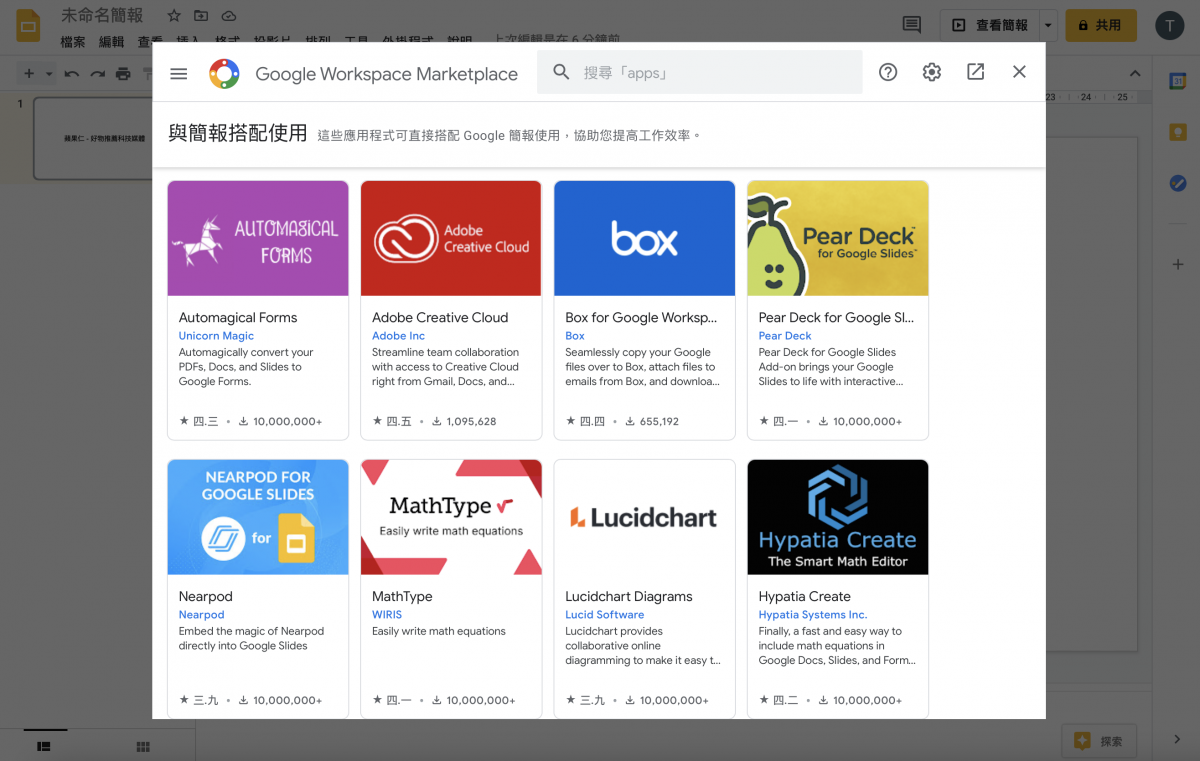Open the Hypatia Create card image
This screenshot has height=761, width=1200.
838,517
